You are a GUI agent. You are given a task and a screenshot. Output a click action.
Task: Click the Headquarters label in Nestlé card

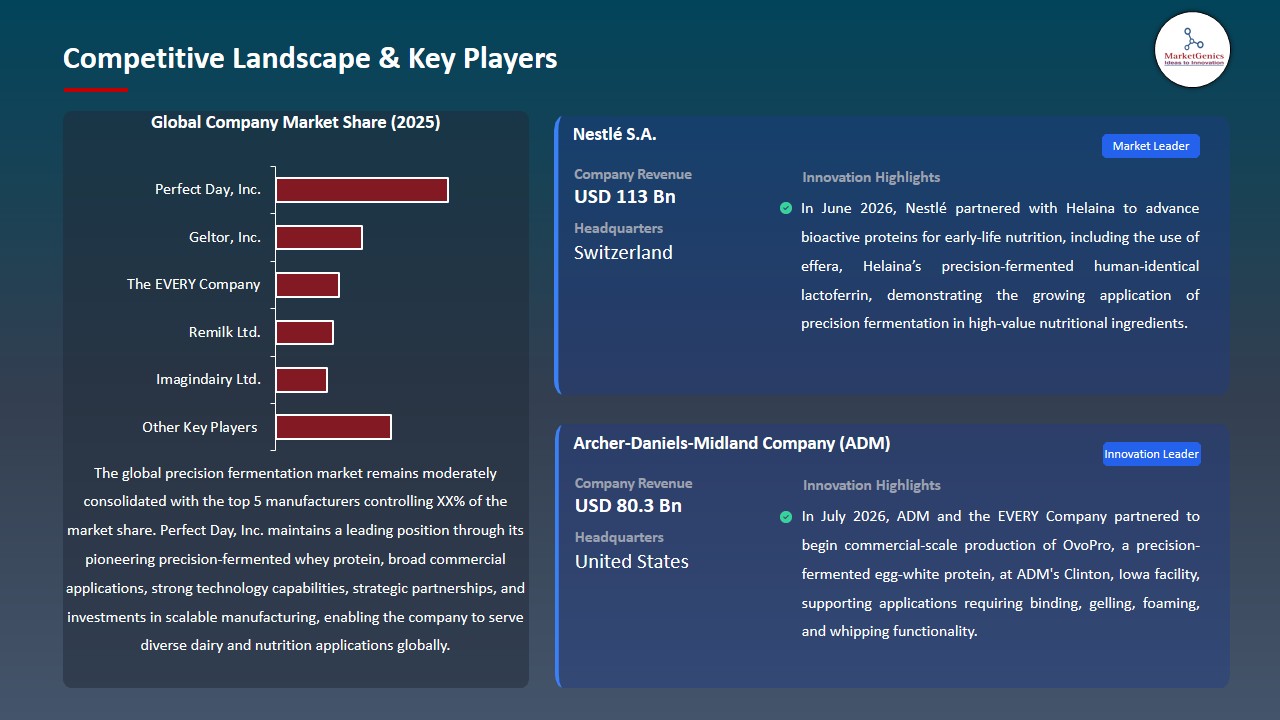[619, 228]
